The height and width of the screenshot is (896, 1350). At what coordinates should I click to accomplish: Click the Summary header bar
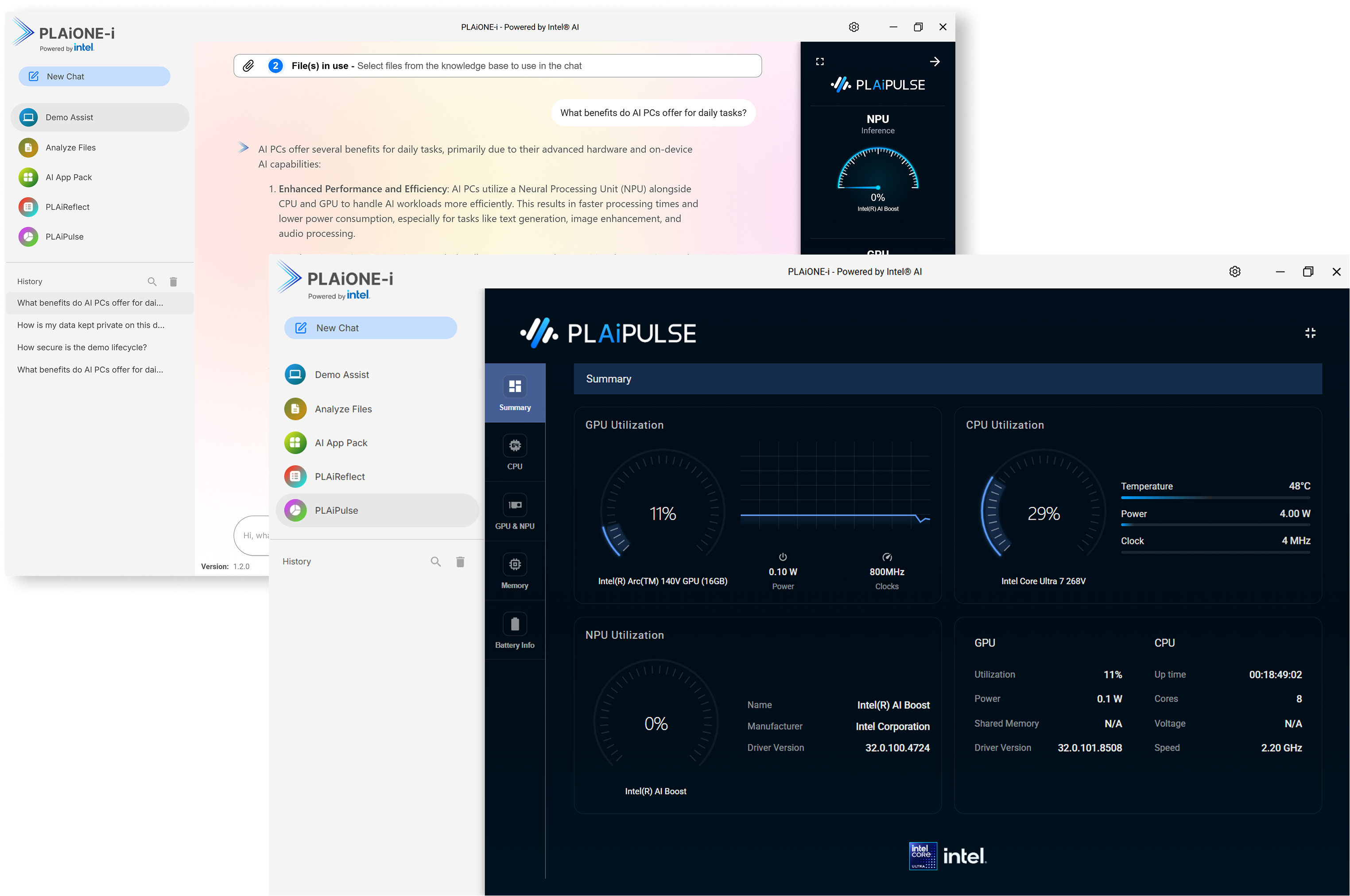click(x=948, y=379)
